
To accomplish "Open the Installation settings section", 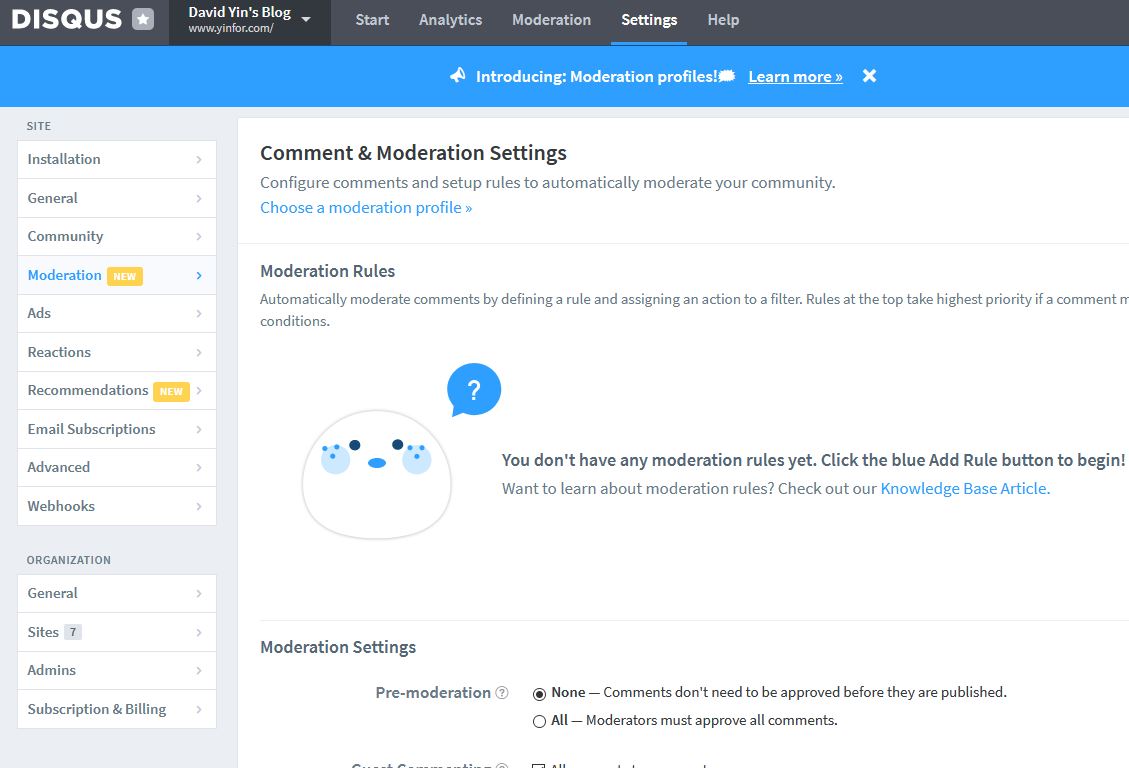I will pos(116,159).
